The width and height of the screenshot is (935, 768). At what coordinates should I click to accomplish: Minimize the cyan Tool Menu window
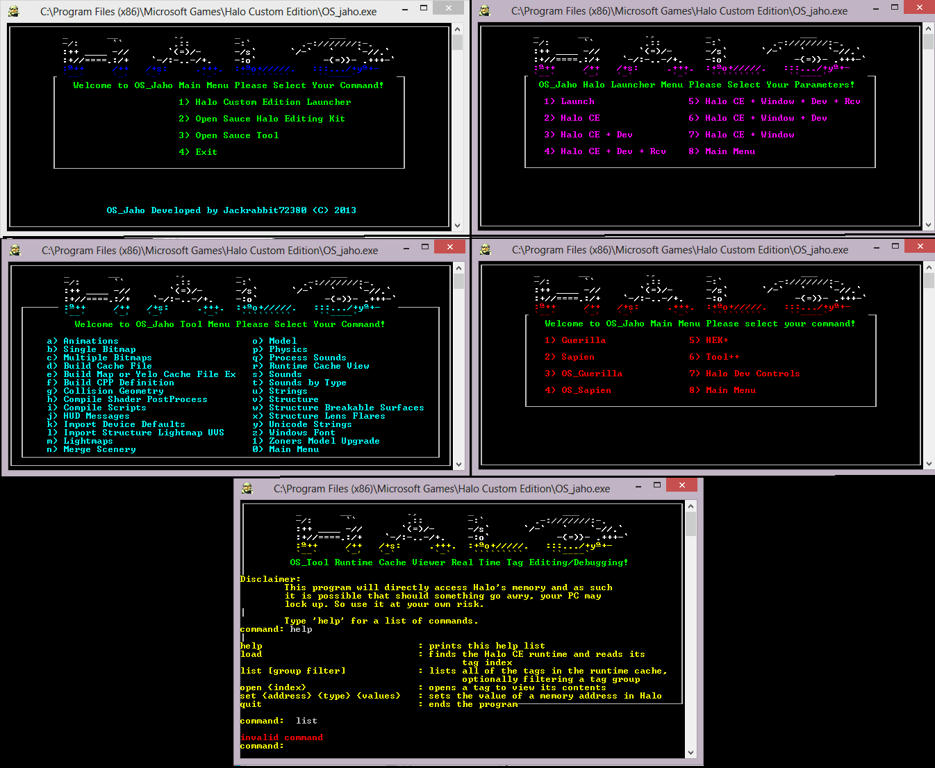pyautogui.click(x=407, y=247)
